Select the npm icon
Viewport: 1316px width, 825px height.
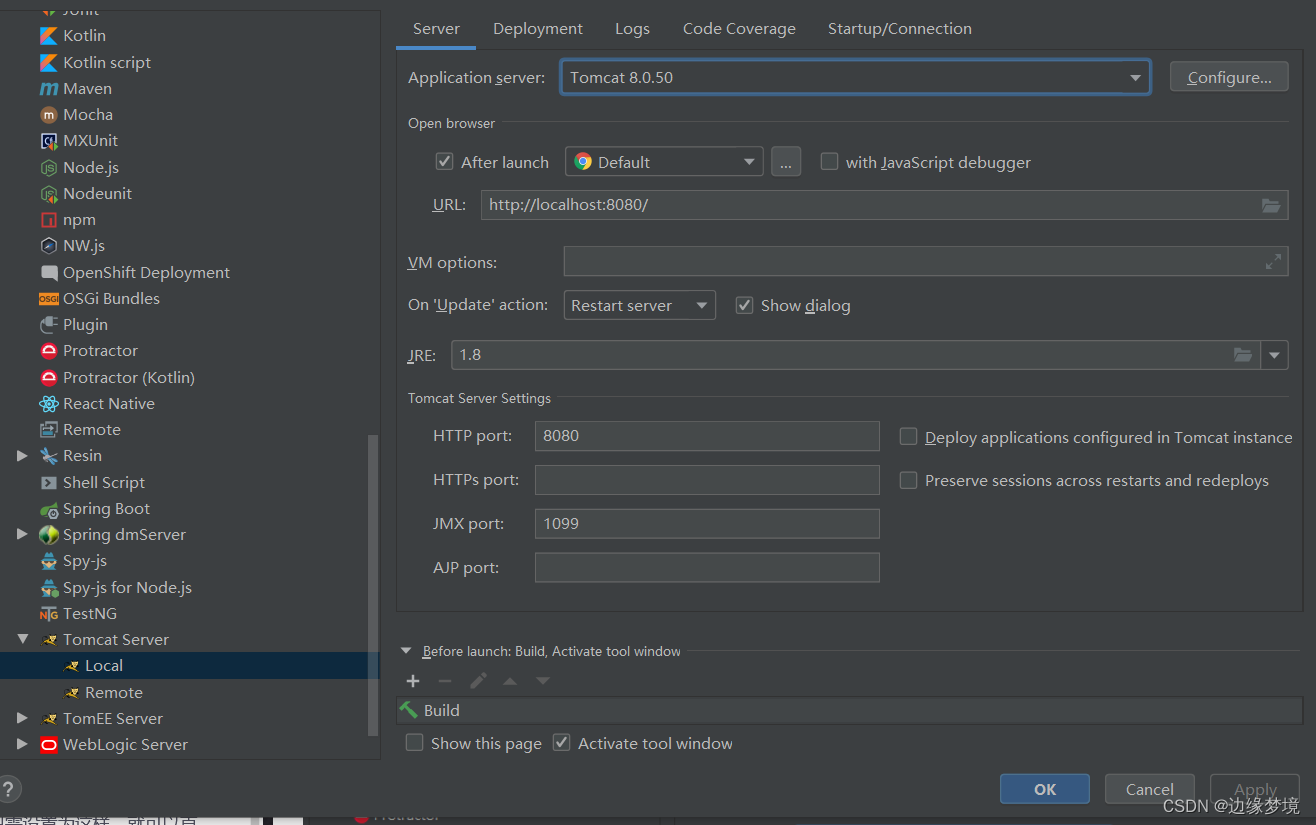49,220
